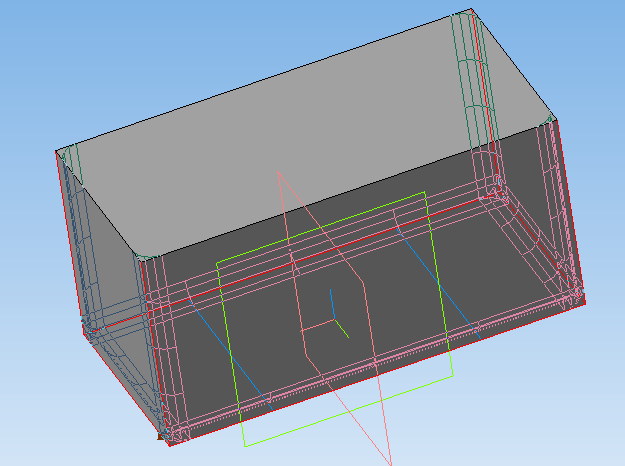Click the bottom-right corner of the green plane
The height and width of the screenshot is (466, 625).
coord(452,377)
